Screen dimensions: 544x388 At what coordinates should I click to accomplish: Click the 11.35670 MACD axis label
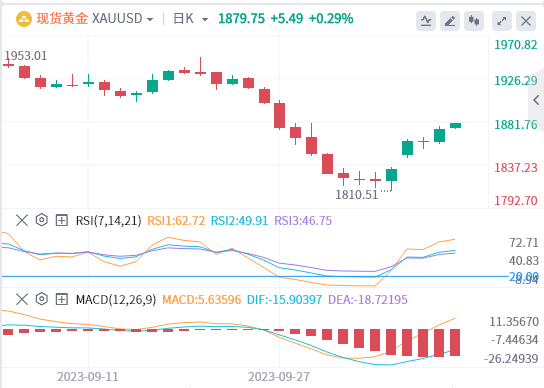click(x=514, y=322)
